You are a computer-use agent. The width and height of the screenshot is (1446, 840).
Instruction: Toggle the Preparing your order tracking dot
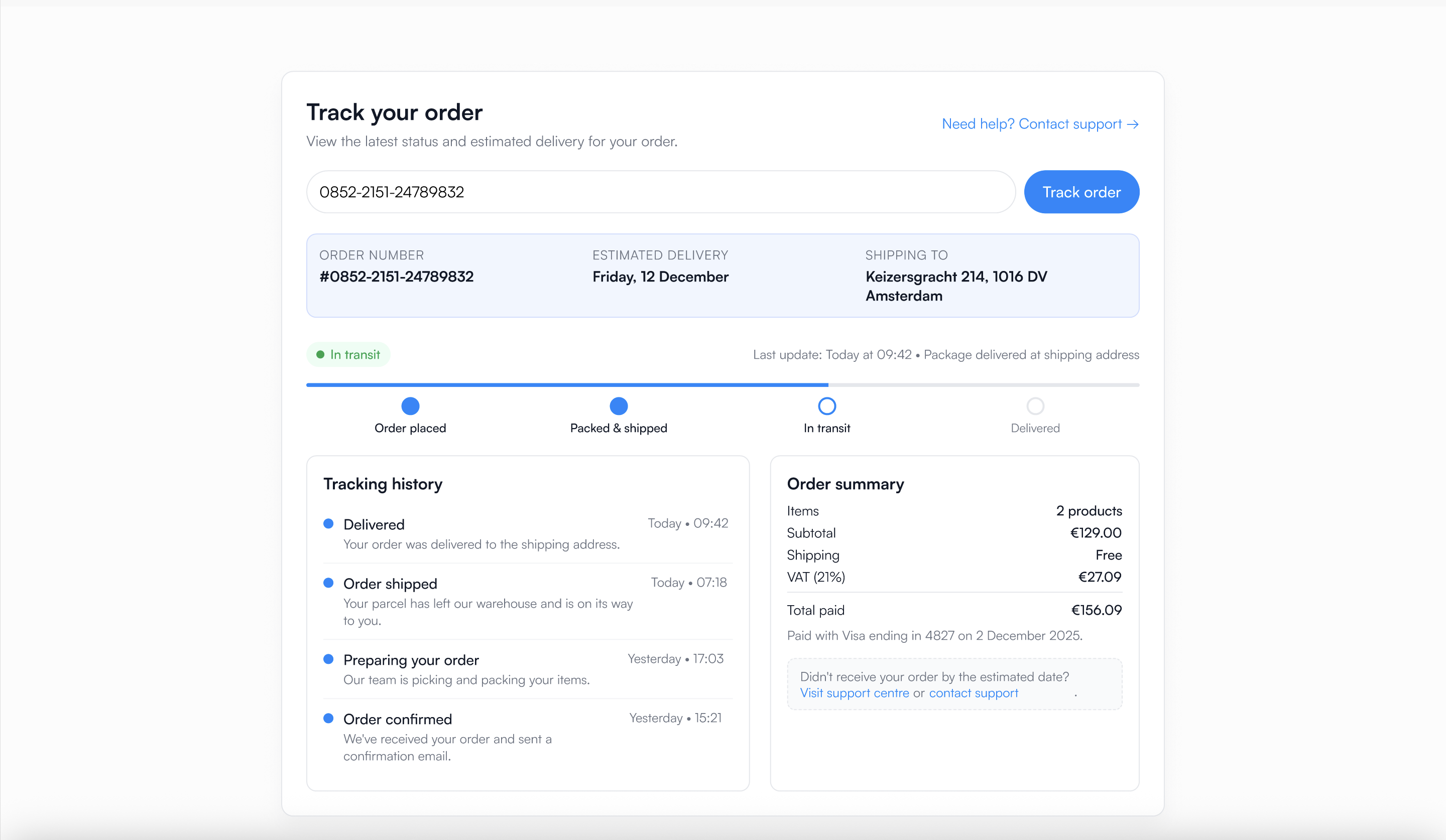click(329, 659)
